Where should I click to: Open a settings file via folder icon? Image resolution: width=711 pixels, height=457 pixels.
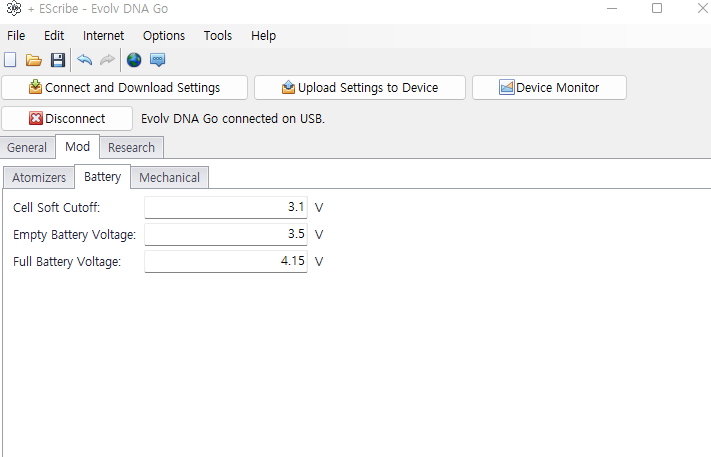coord(33,60)
